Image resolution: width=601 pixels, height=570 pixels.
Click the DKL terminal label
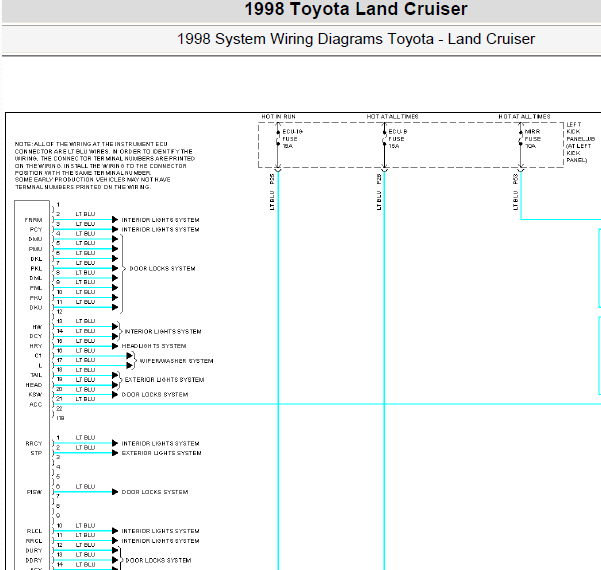click(x=36, y=259)
